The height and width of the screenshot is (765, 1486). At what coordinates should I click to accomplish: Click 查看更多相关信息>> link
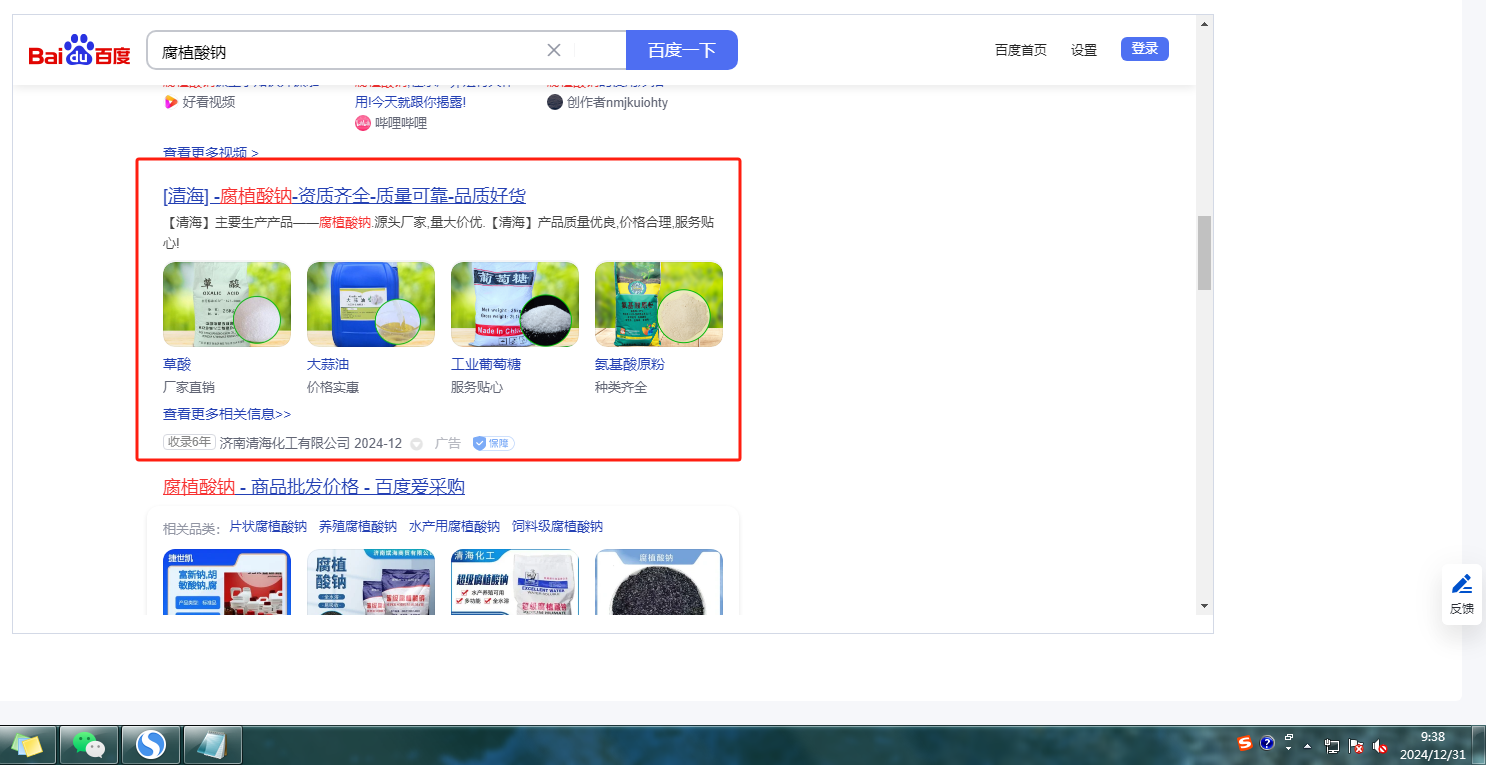227,414
